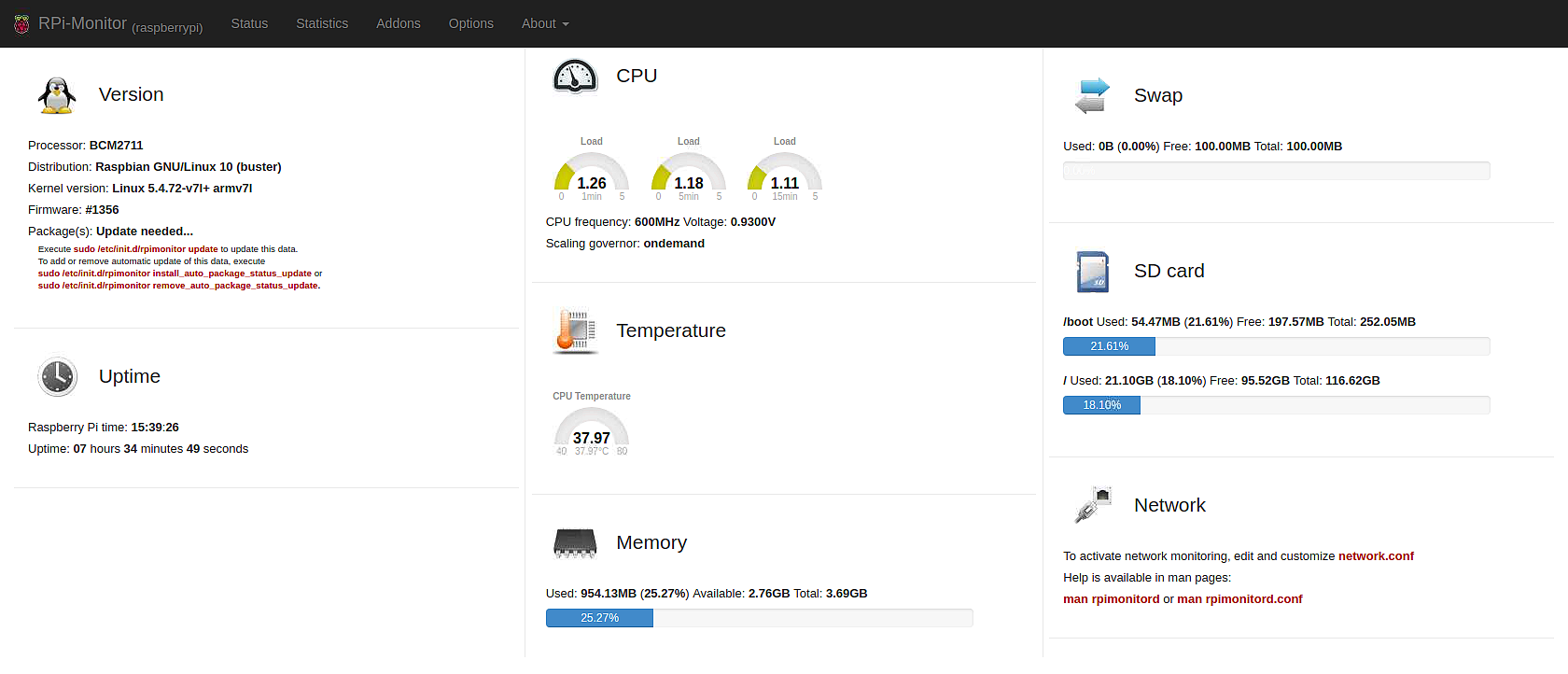Click the CPU frequency 600MHz Voltage line
Image resolution: width=1568 pixels, height=674 pixels.
coord(661,222)
